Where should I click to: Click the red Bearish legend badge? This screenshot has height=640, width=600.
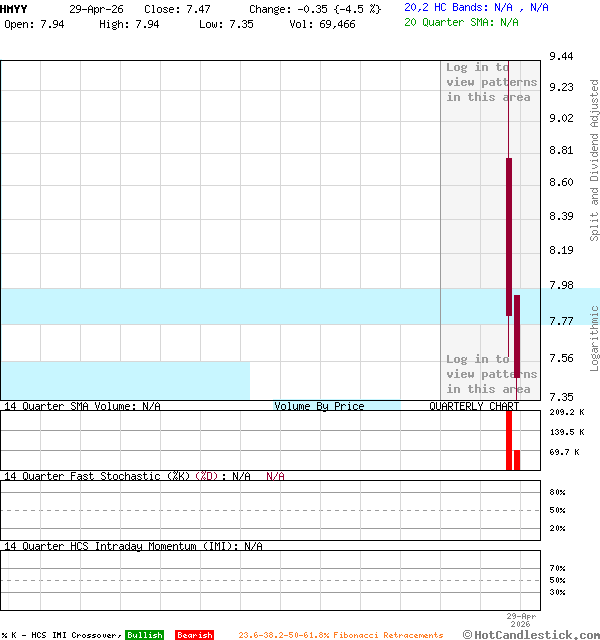click(x=194, y=635)
